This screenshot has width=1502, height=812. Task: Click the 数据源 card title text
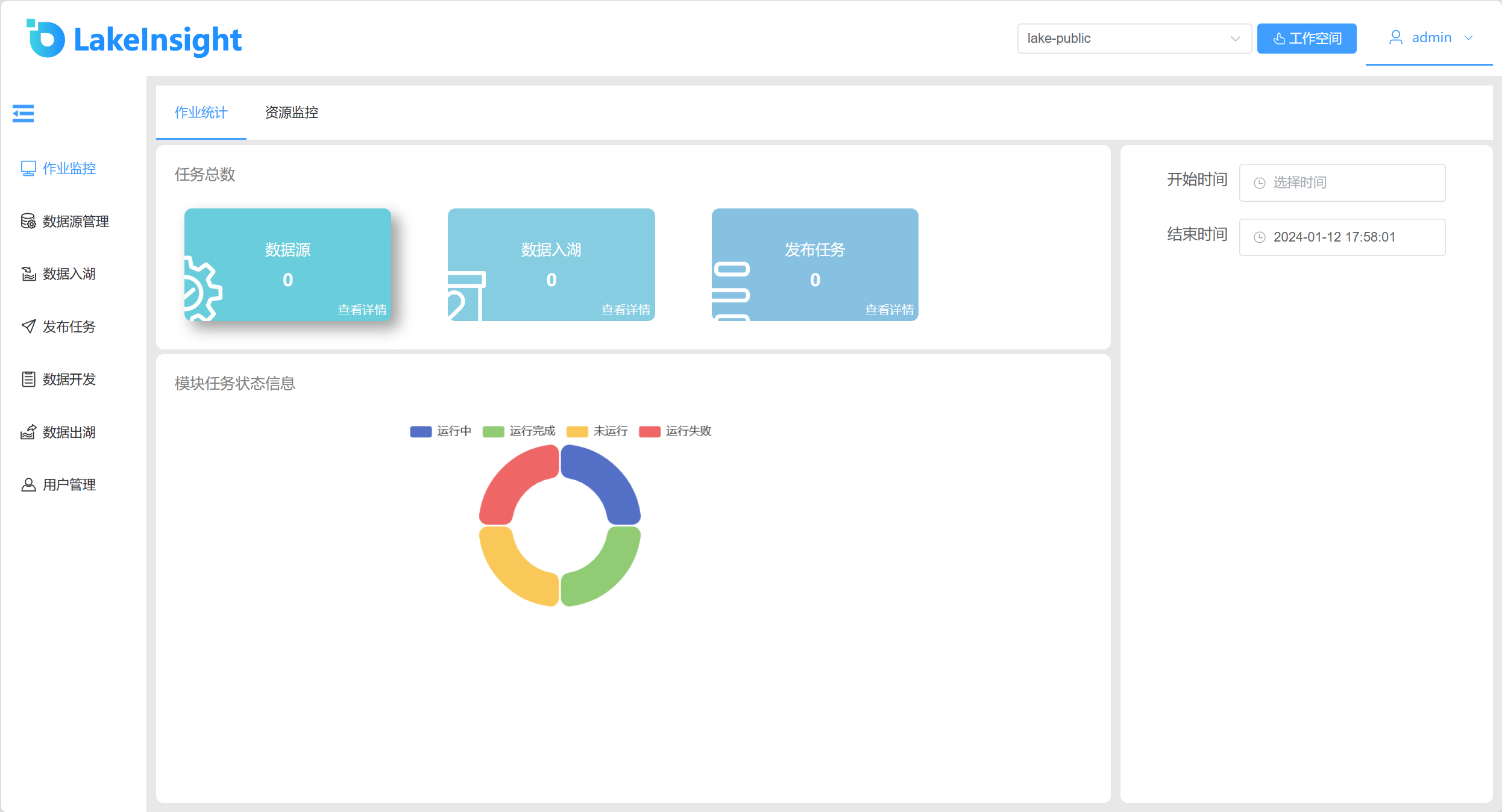288,250
